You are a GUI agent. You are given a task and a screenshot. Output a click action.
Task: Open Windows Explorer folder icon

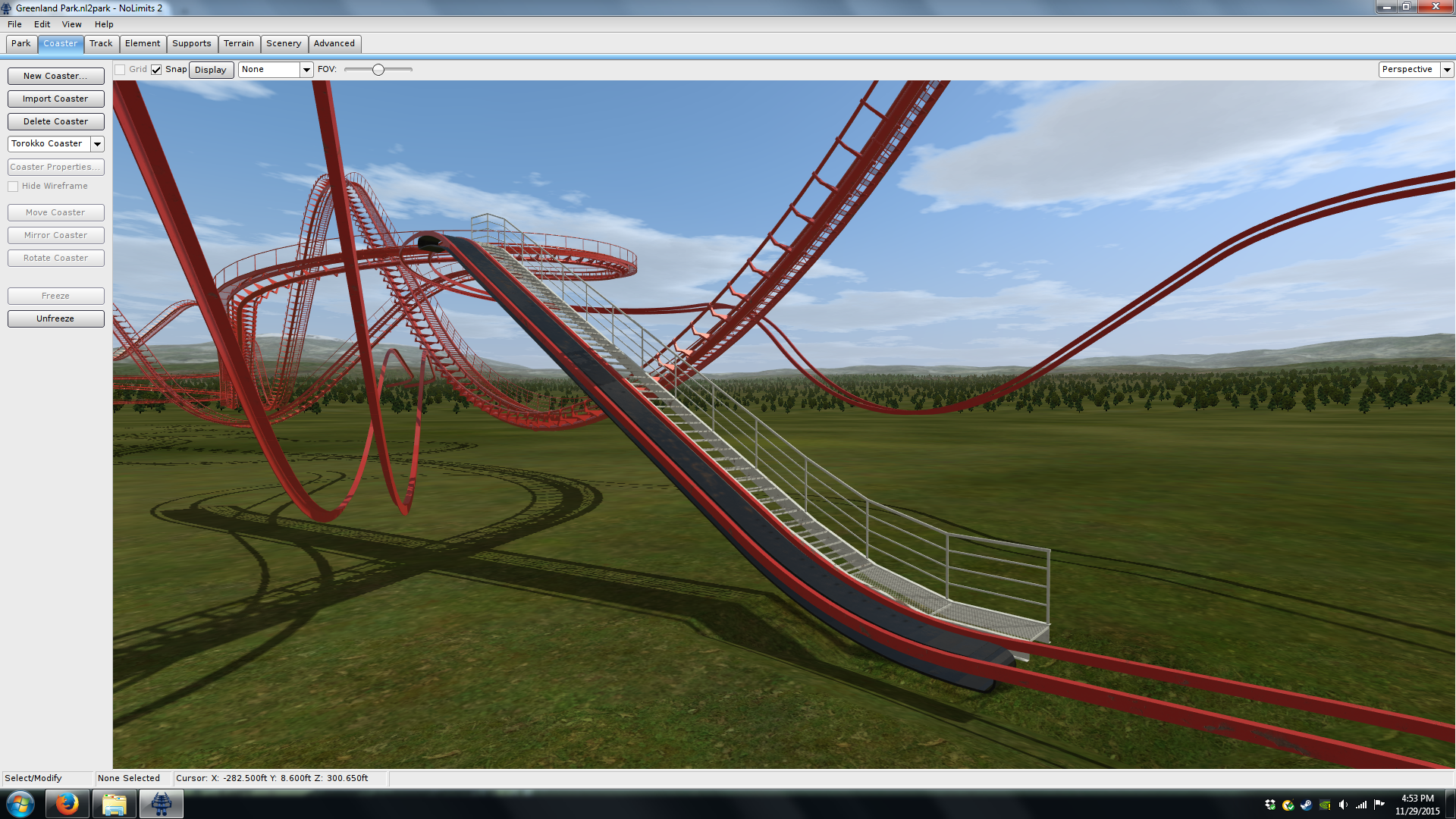115,804
